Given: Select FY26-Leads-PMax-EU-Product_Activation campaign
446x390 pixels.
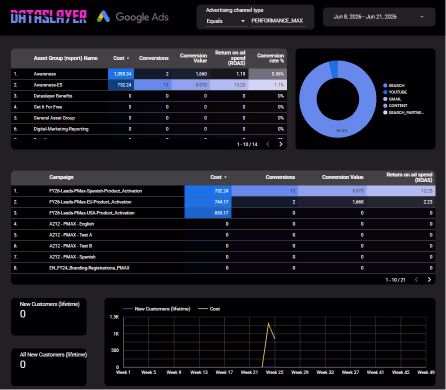Looking at the screenshot, I should pyautogui.click(x=223, y=202).
